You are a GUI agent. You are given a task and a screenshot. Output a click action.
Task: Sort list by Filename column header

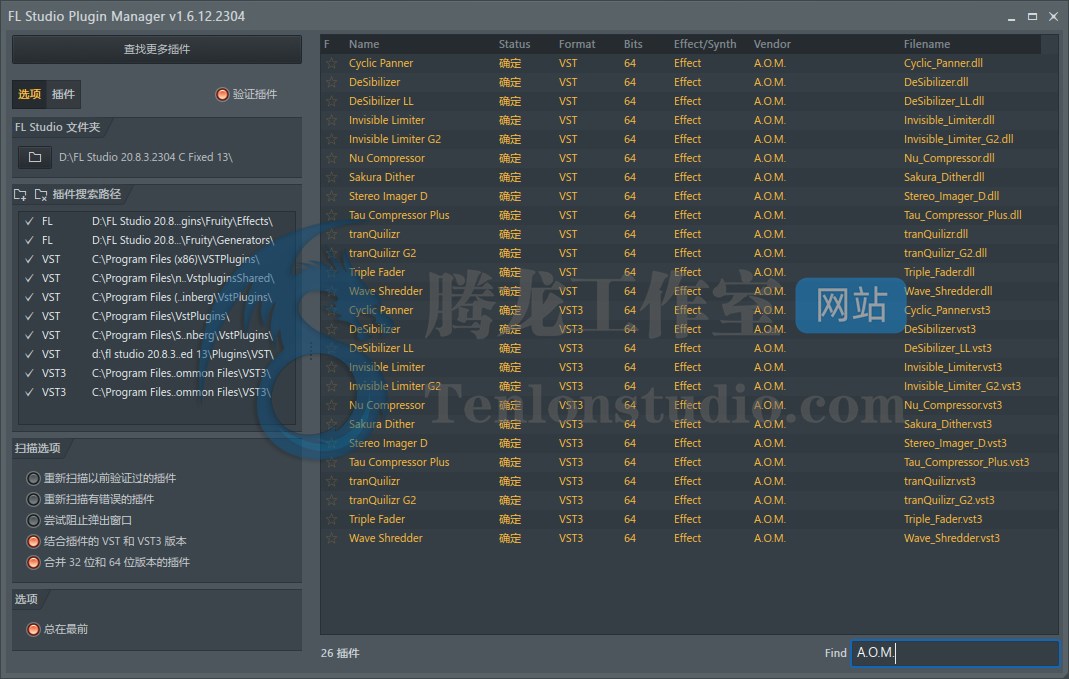click(927, 44)
